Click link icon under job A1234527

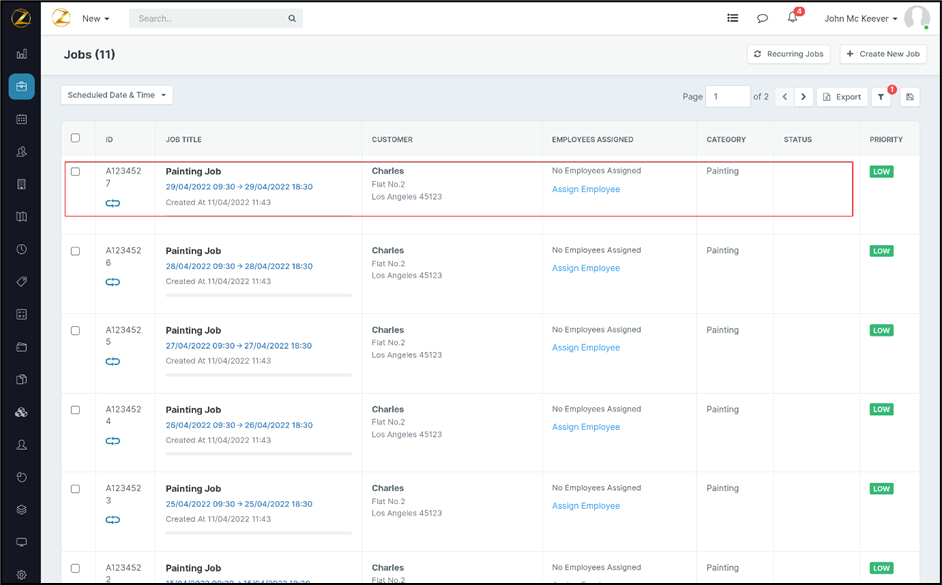pyautogui.click(x=113, y=203)
